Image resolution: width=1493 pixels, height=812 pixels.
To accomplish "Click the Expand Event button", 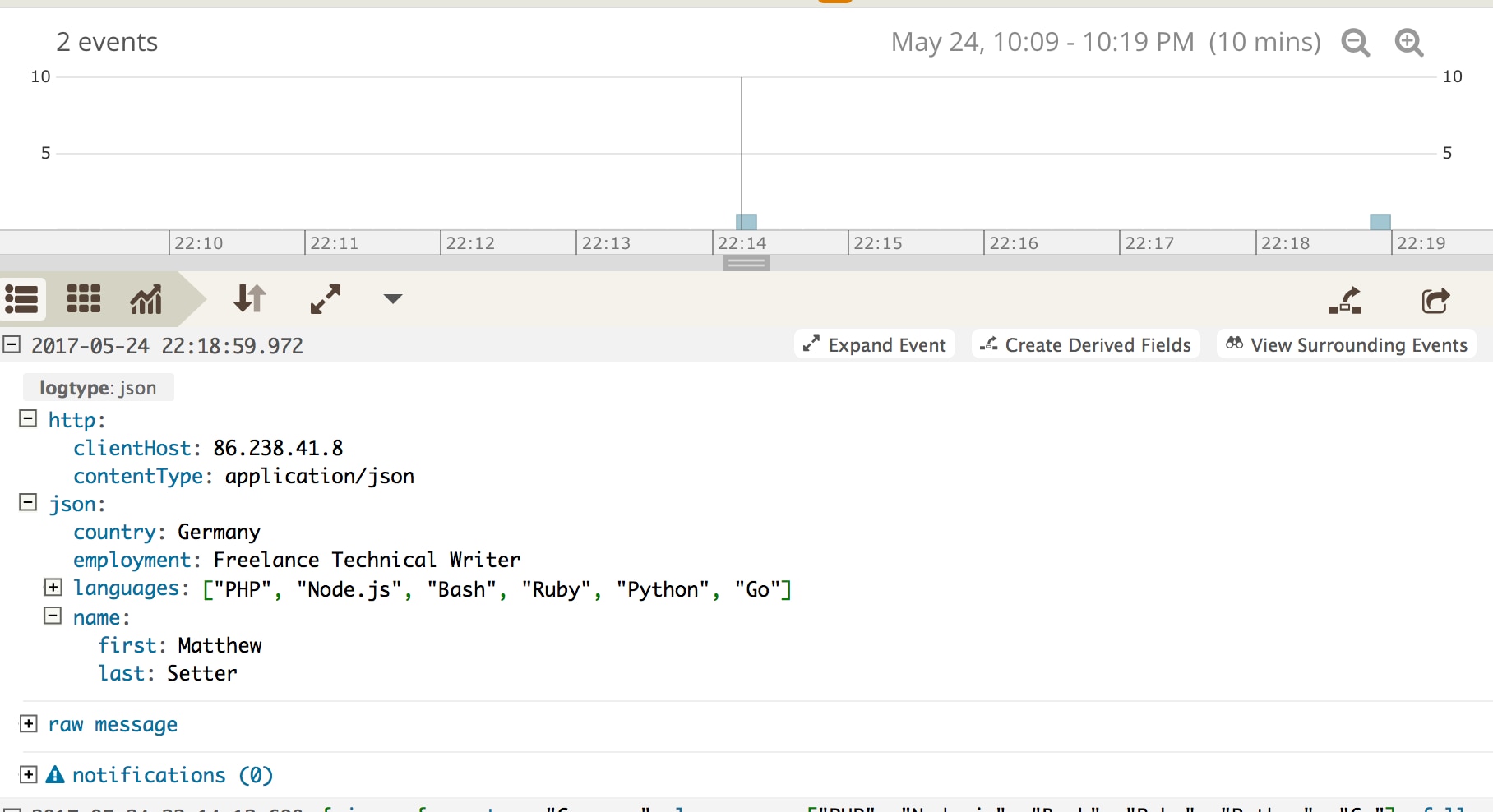I will pos(875,344).
